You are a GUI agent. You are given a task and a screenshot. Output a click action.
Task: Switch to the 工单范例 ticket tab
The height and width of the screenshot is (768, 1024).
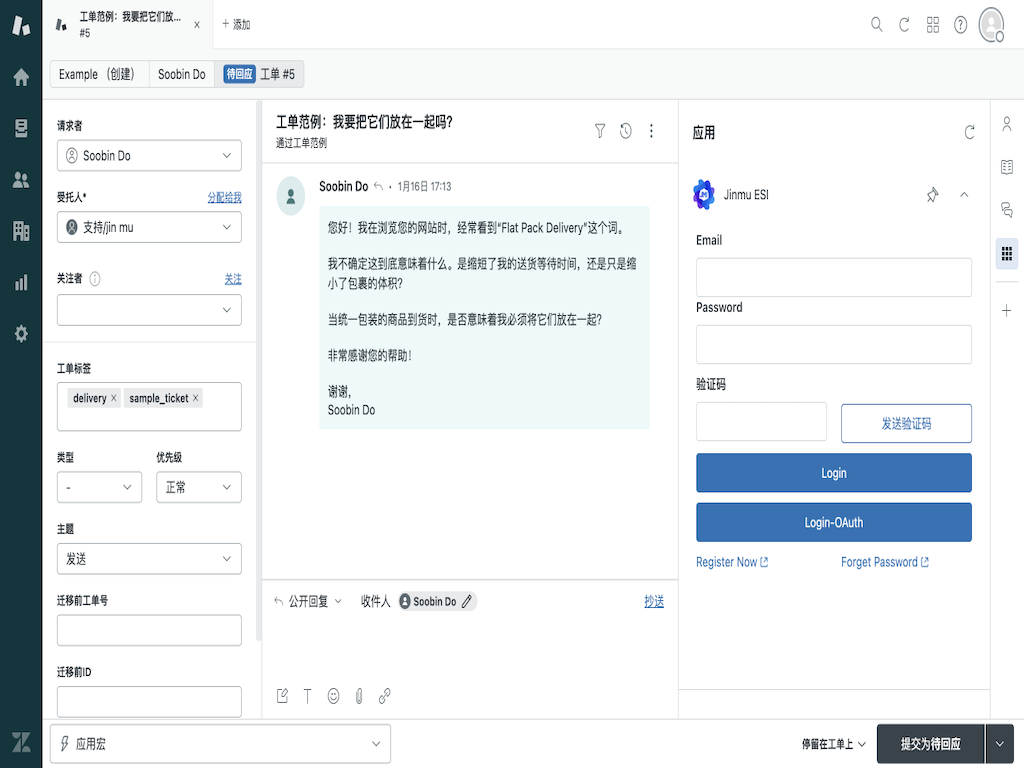click(130, 24)
